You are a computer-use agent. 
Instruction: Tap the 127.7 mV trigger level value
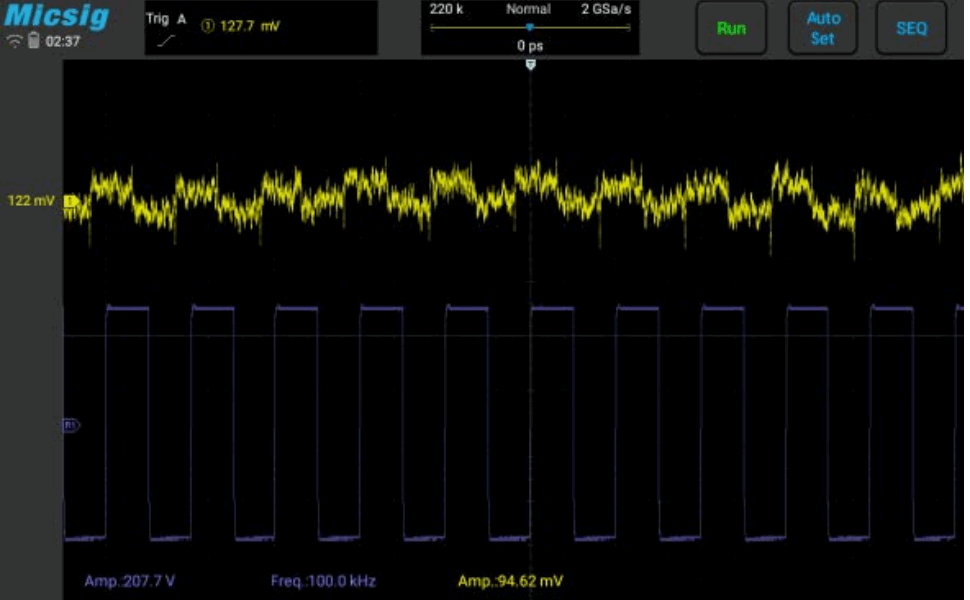coord(249,25)
